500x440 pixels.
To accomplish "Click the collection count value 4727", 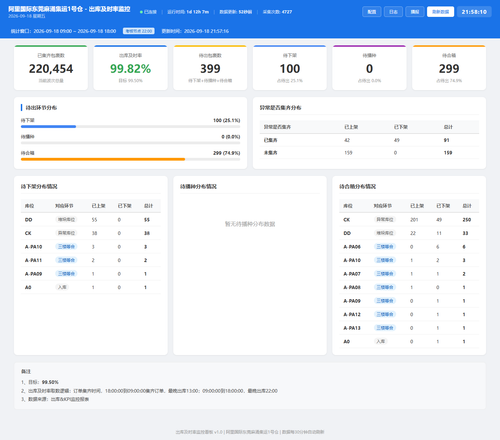I will coord(287,12).
